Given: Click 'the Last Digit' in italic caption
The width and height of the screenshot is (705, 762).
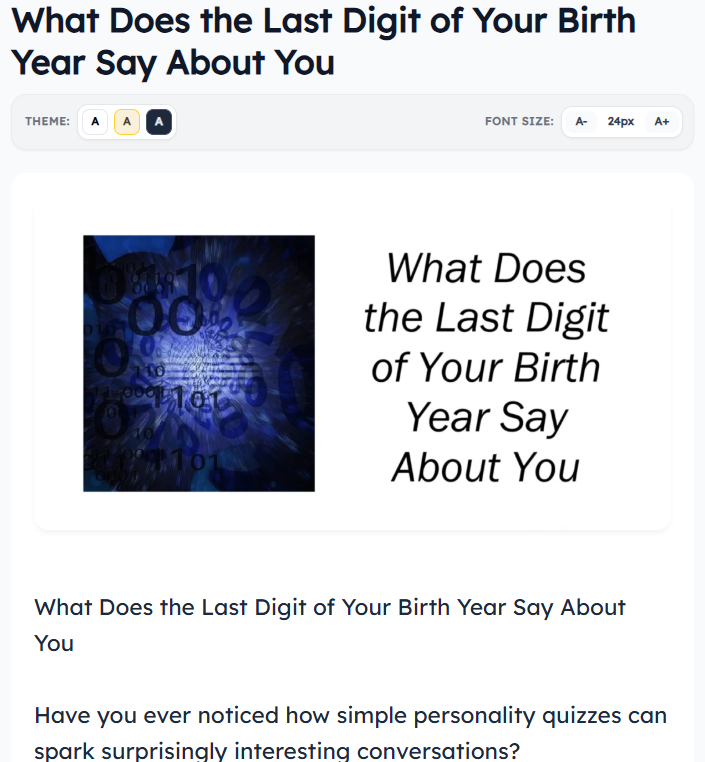Looking at the screenshot, I should click(x=486, y=318).
